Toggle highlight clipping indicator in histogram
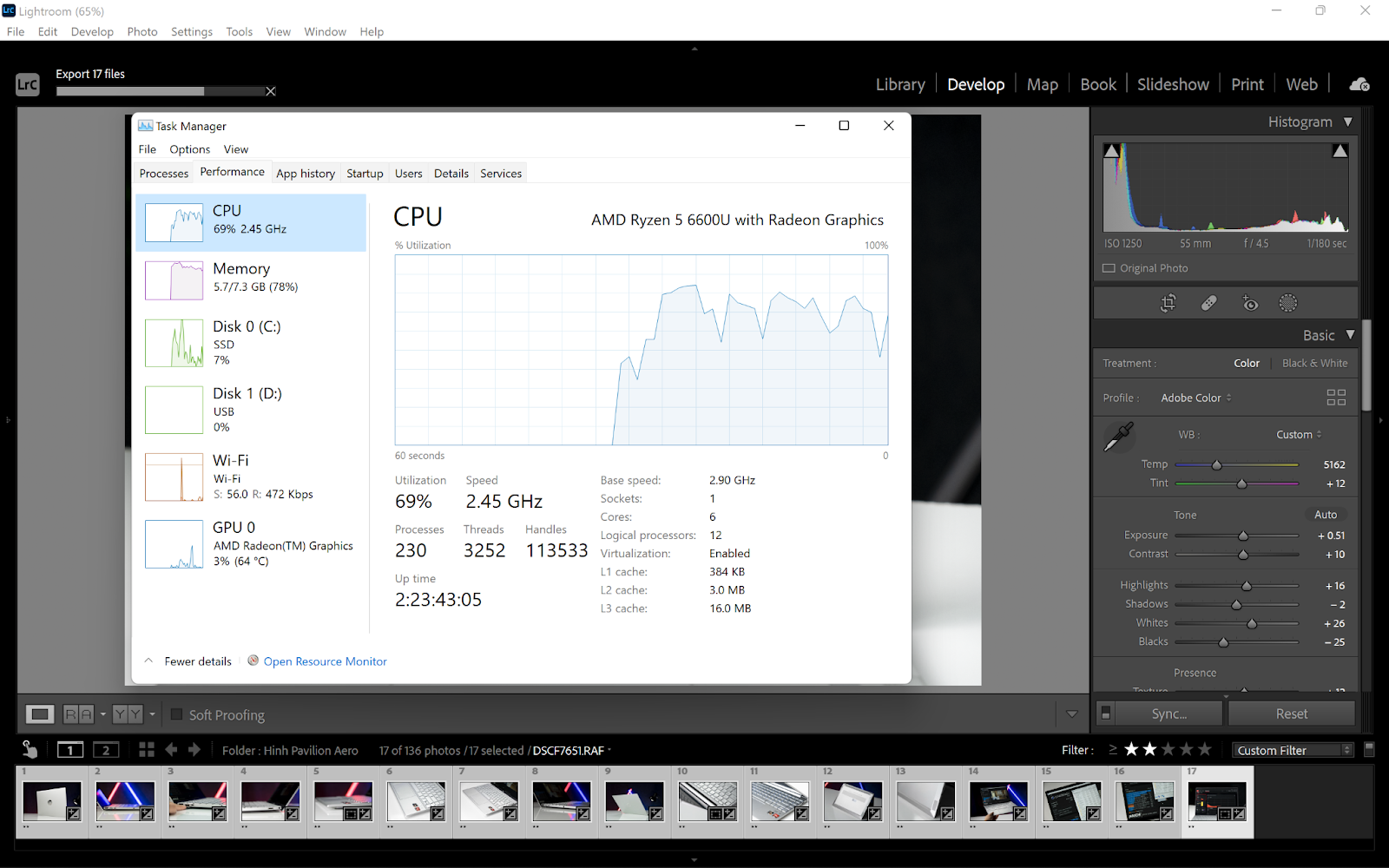 pyautogui.click(x=1340, y=151)
